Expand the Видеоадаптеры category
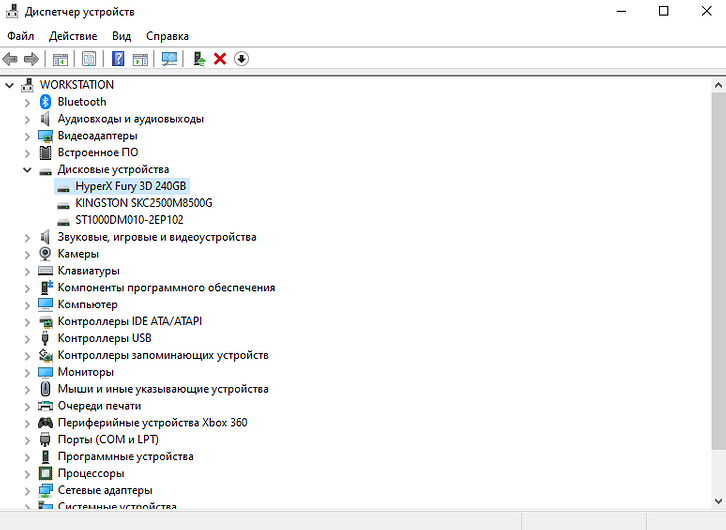 point(27,136)
